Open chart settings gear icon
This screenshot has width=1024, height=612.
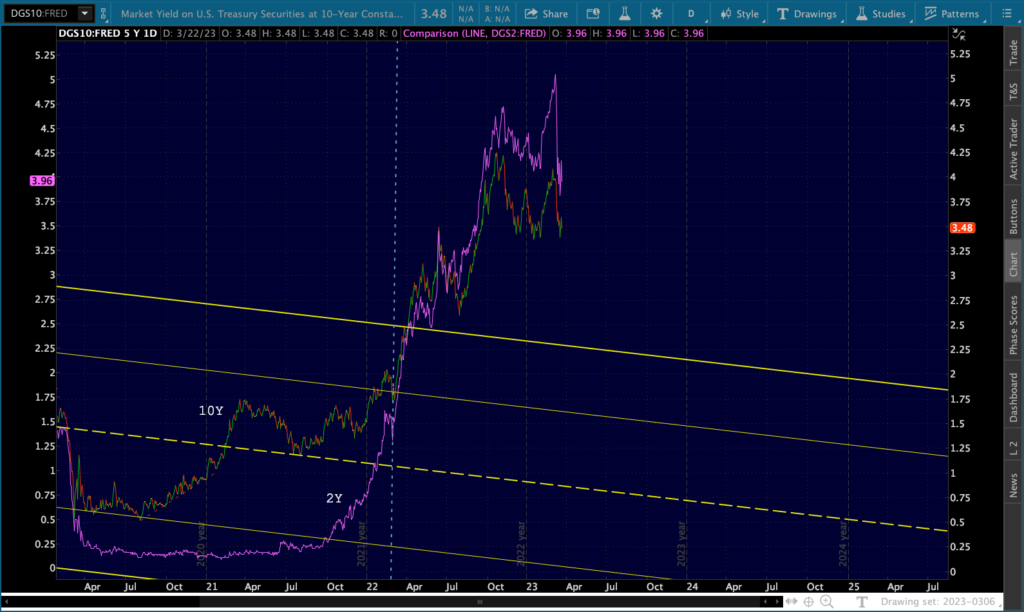656,14
